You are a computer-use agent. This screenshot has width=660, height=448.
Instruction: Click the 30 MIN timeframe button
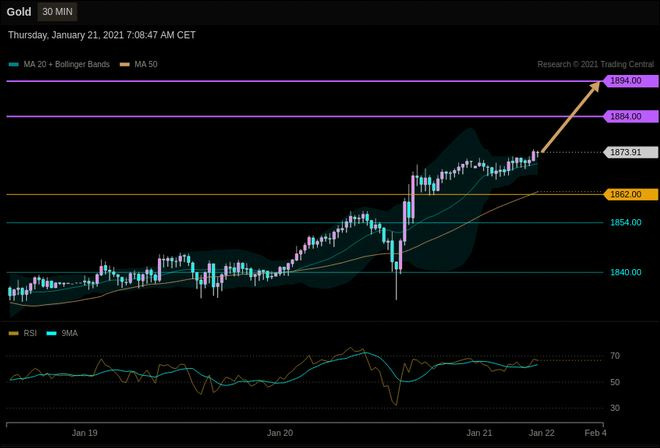57,12
